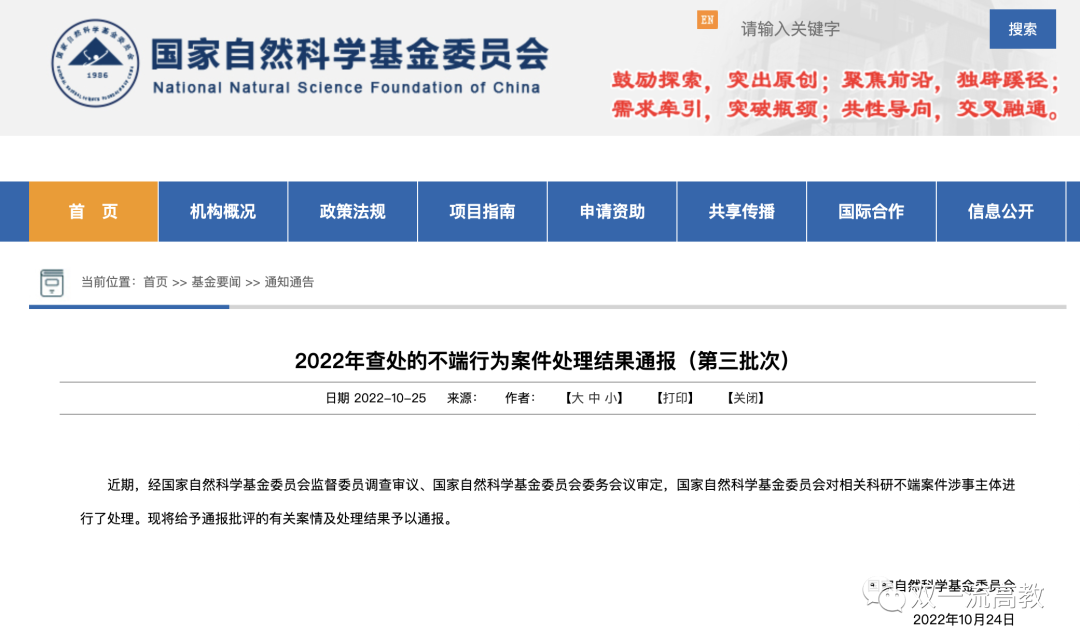Open the 信息公开 navigation item
This screenshot has width=1080, height=644.
click(1000, 212)
